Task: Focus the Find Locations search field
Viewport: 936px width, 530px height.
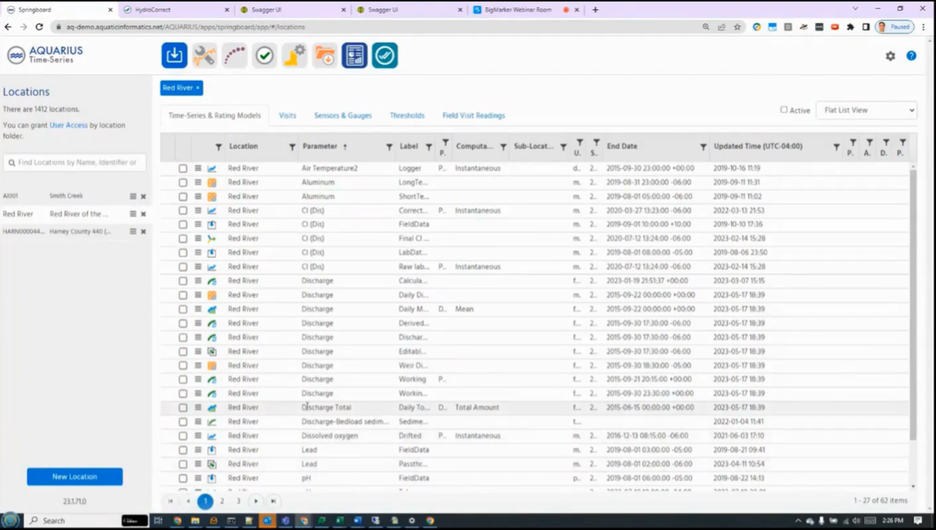Action: point(75,162)
